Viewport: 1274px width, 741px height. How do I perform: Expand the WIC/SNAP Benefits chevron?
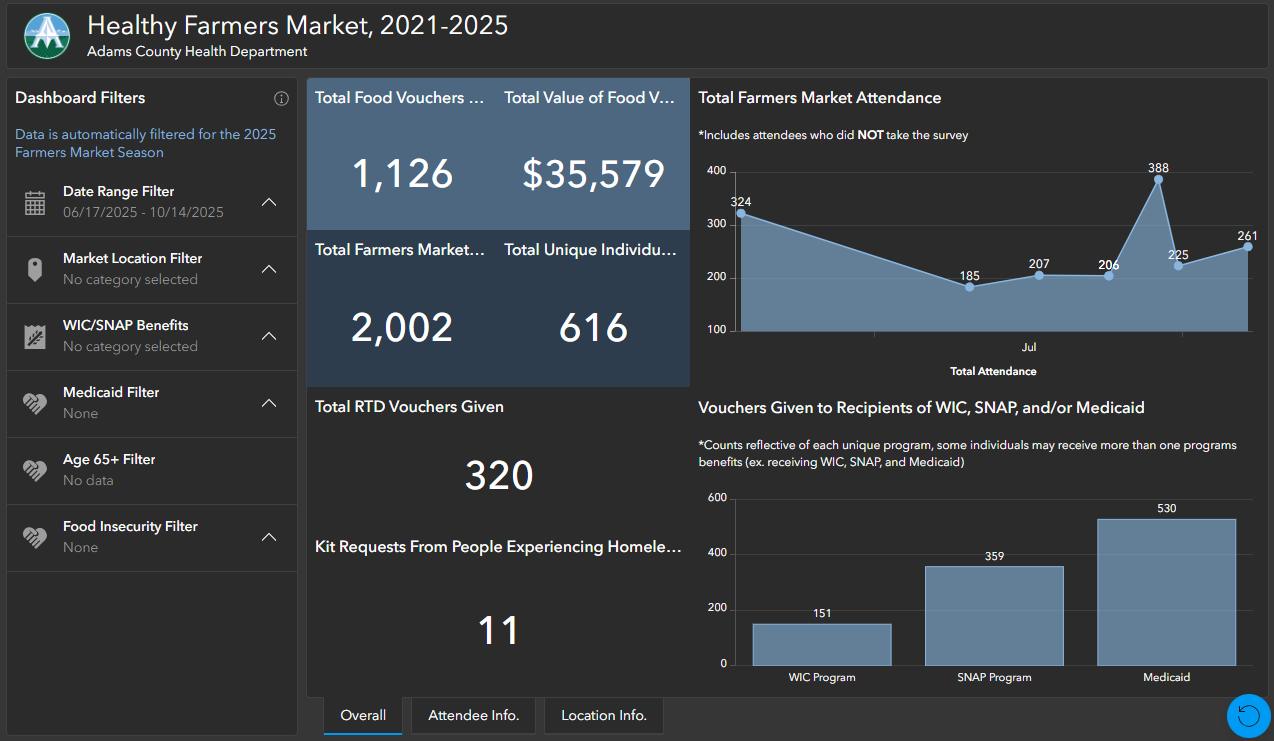269,336
